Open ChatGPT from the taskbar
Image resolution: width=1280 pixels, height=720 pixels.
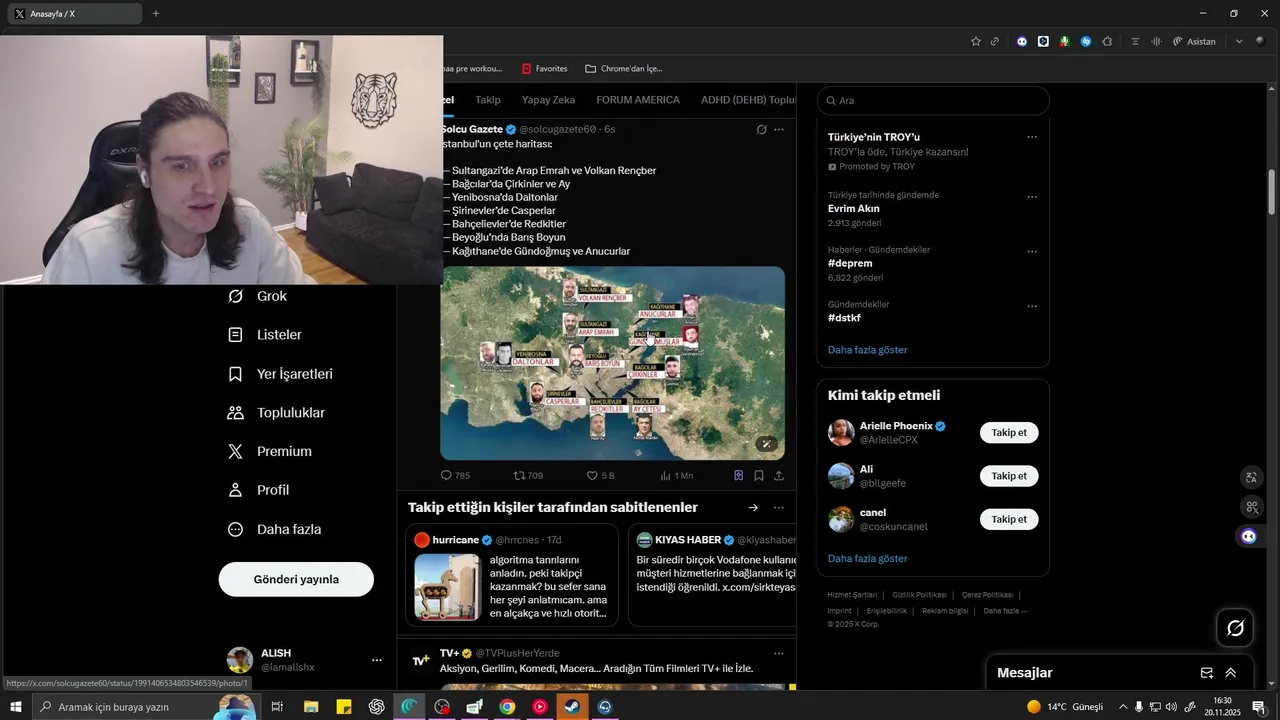click(x=376, y=707)
